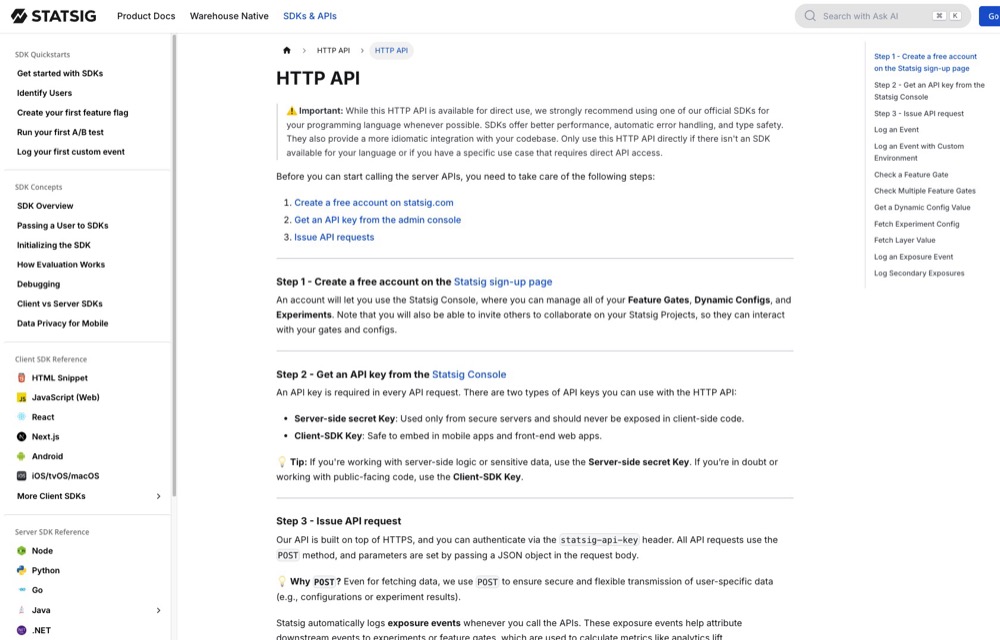The image size is (1000, 640).
Task: Click the Next.js SDK icon
Action: point(22,436)
